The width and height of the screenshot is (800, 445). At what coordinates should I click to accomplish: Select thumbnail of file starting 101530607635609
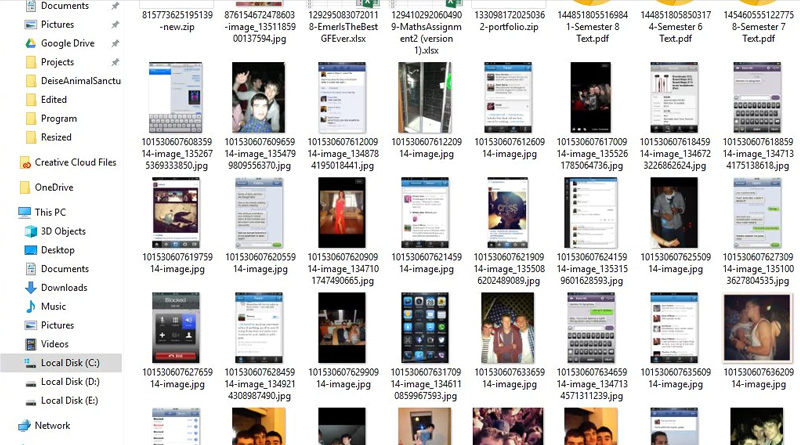pos(674,328)
